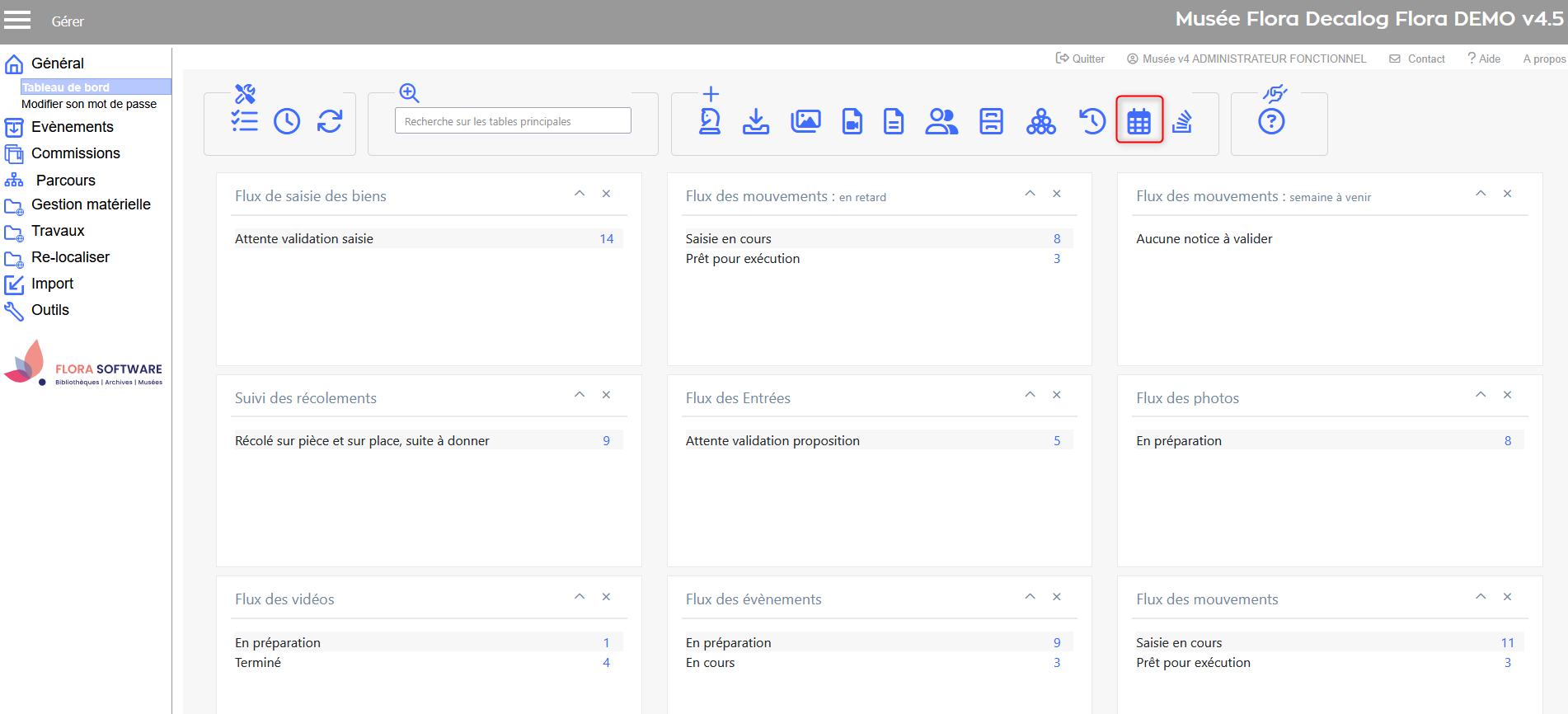The width and height of the screenshot is (1568, 714).
Task: Open the 14 Attente validation saisie count
Action: click(x=606, y=239)
